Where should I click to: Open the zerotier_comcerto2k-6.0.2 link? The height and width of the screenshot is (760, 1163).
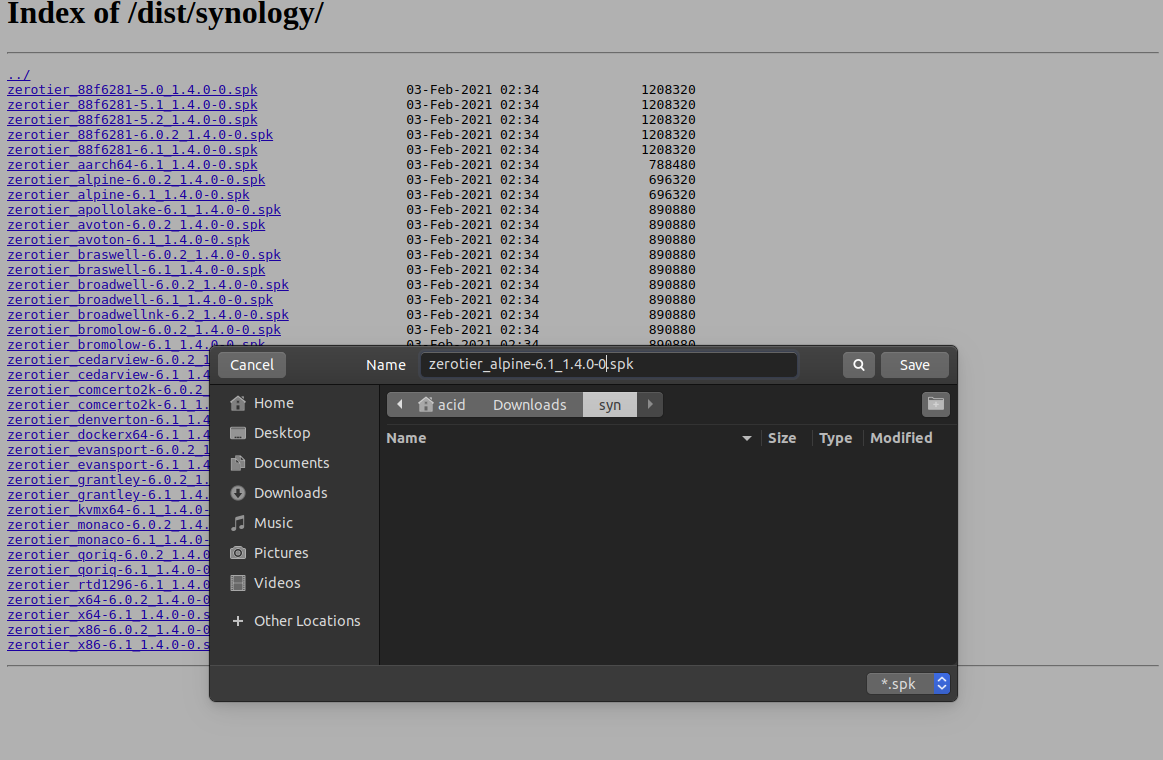108,390
